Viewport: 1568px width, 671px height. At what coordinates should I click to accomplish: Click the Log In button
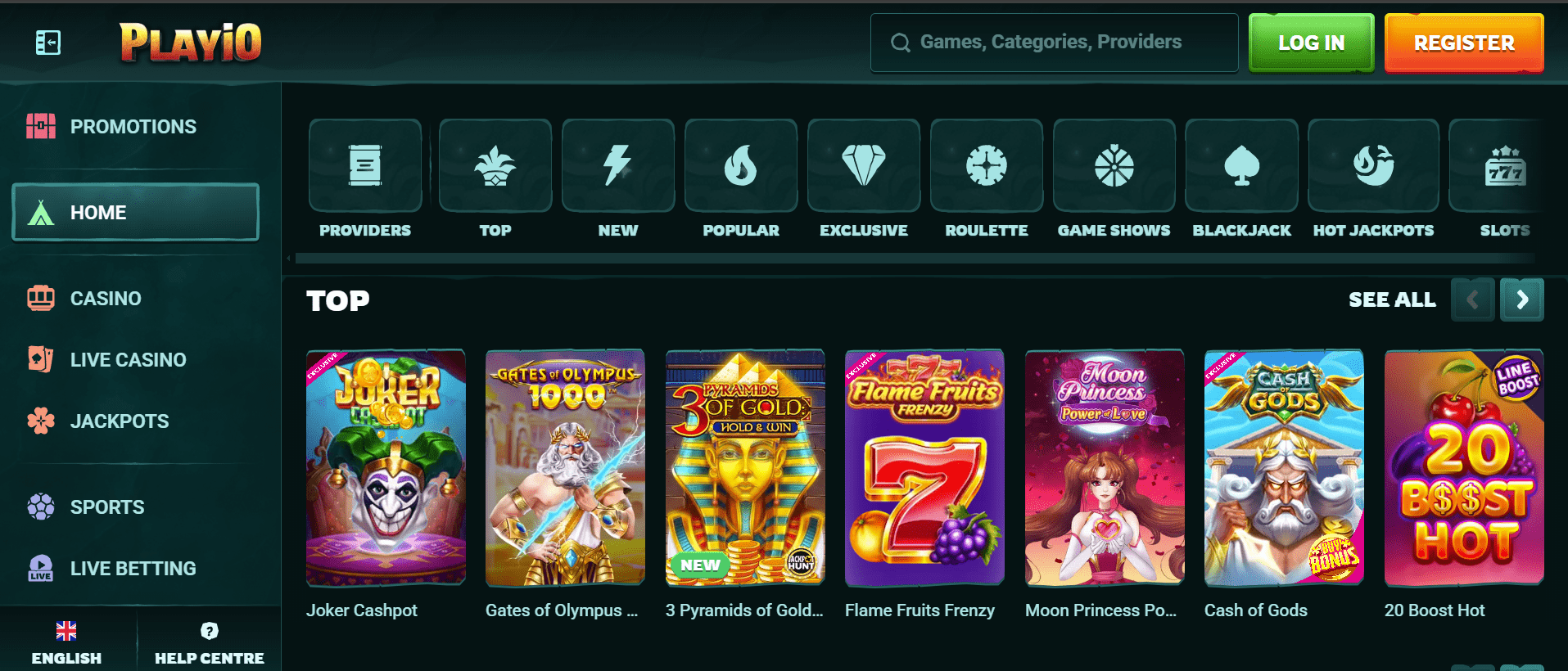click(1312, 43)
